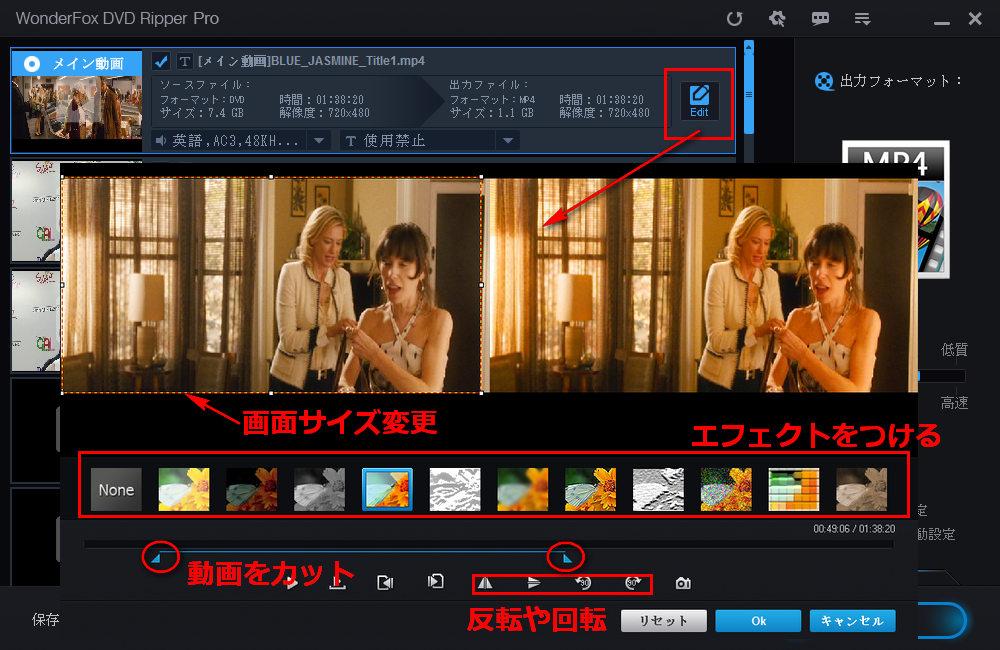Click the title list vertical scrollbar
The width and height of the screenshot is (1000, 650).
click(x=749, y=89)
